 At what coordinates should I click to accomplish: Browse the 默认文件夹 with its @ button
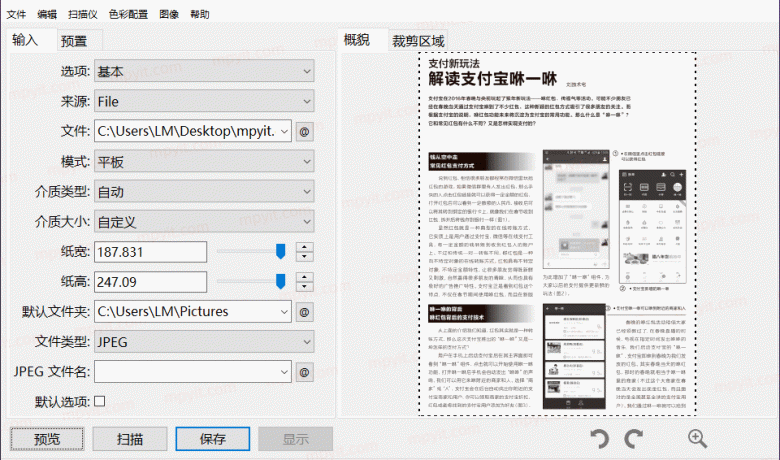304,312
